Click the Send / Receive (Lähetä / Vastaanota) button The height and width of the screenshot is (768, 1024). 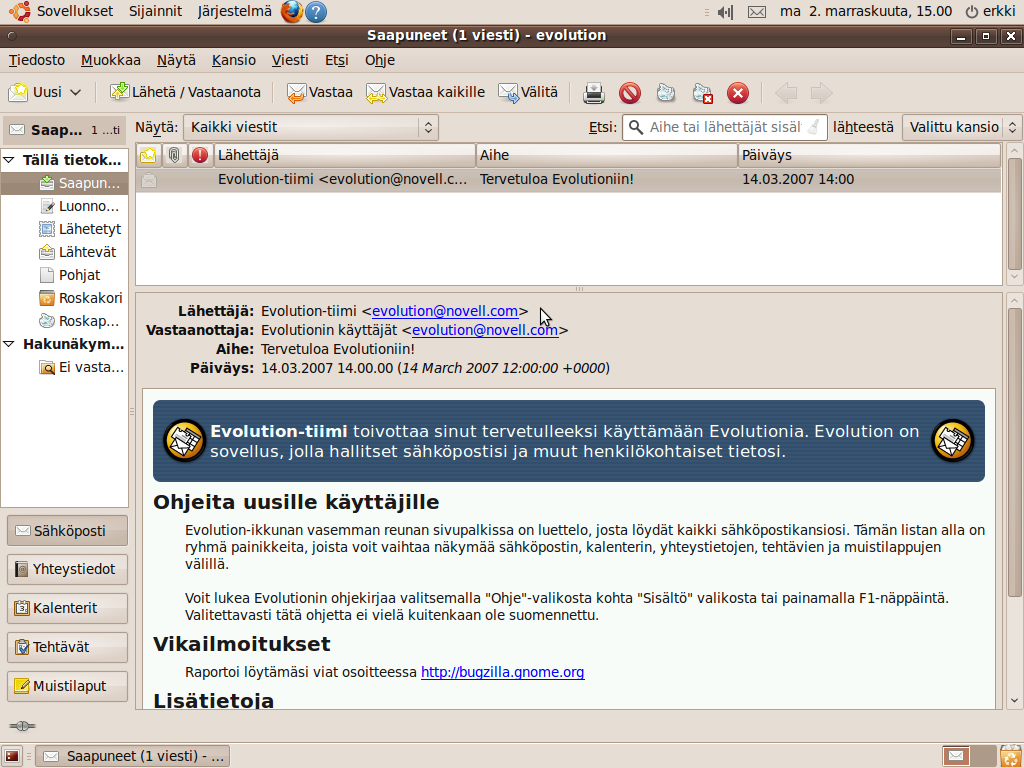click(186, 92)
